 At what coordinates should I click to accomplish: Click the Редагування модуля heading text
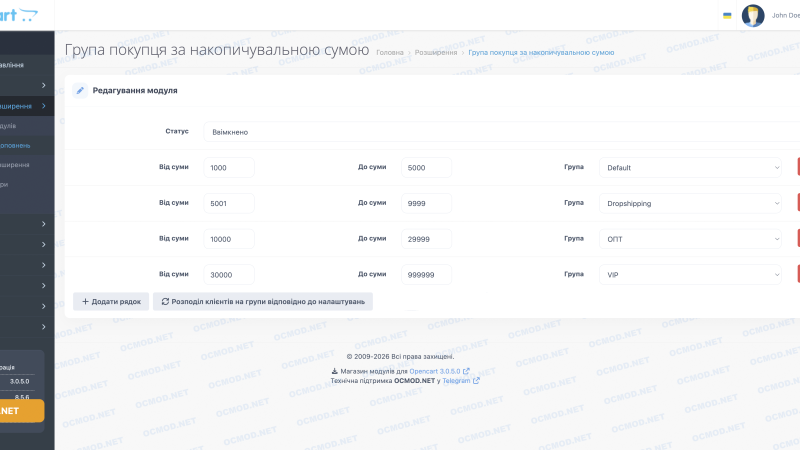pyautogui.click(x=135, y=90)
